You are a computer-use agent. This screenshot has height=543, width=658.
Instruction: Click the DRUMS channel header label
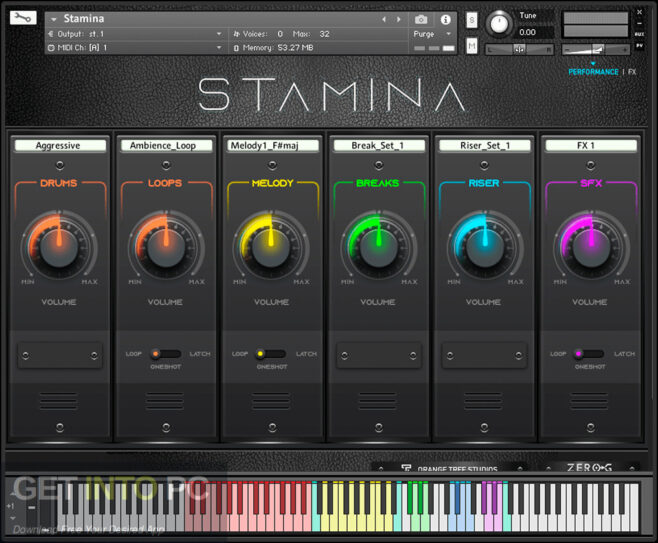59,183
